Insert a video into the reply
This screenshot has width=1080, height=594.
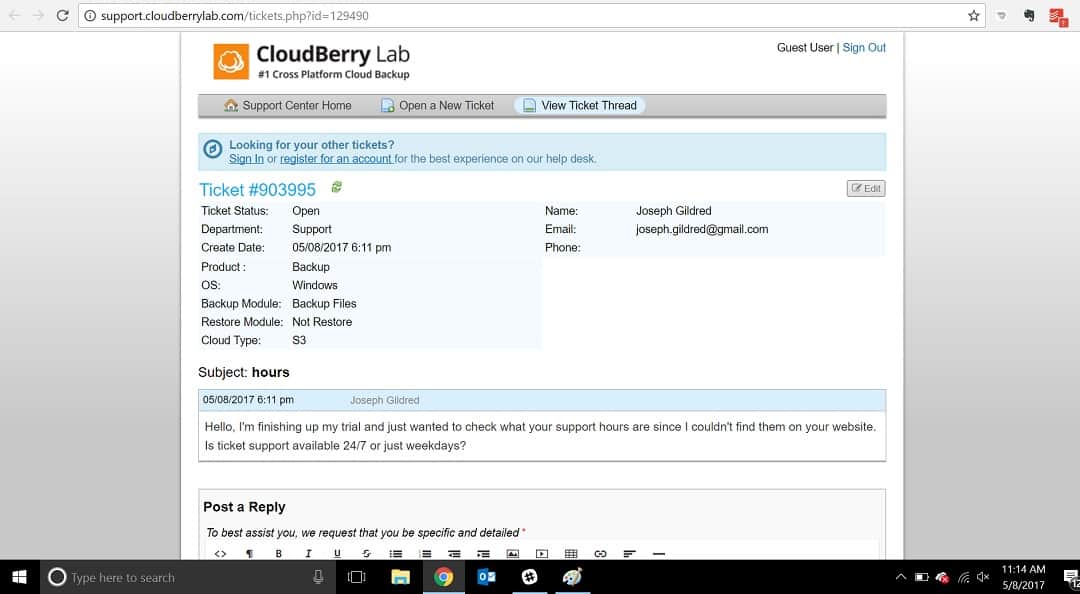point(542,553)
